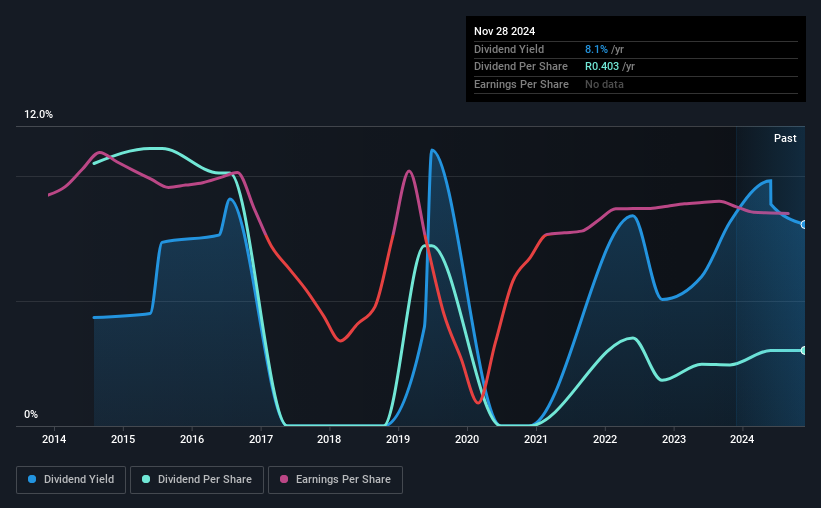Toggle the Dividend Yield legend button
Screen dimensions: 821x508
[x=71, y=480]
